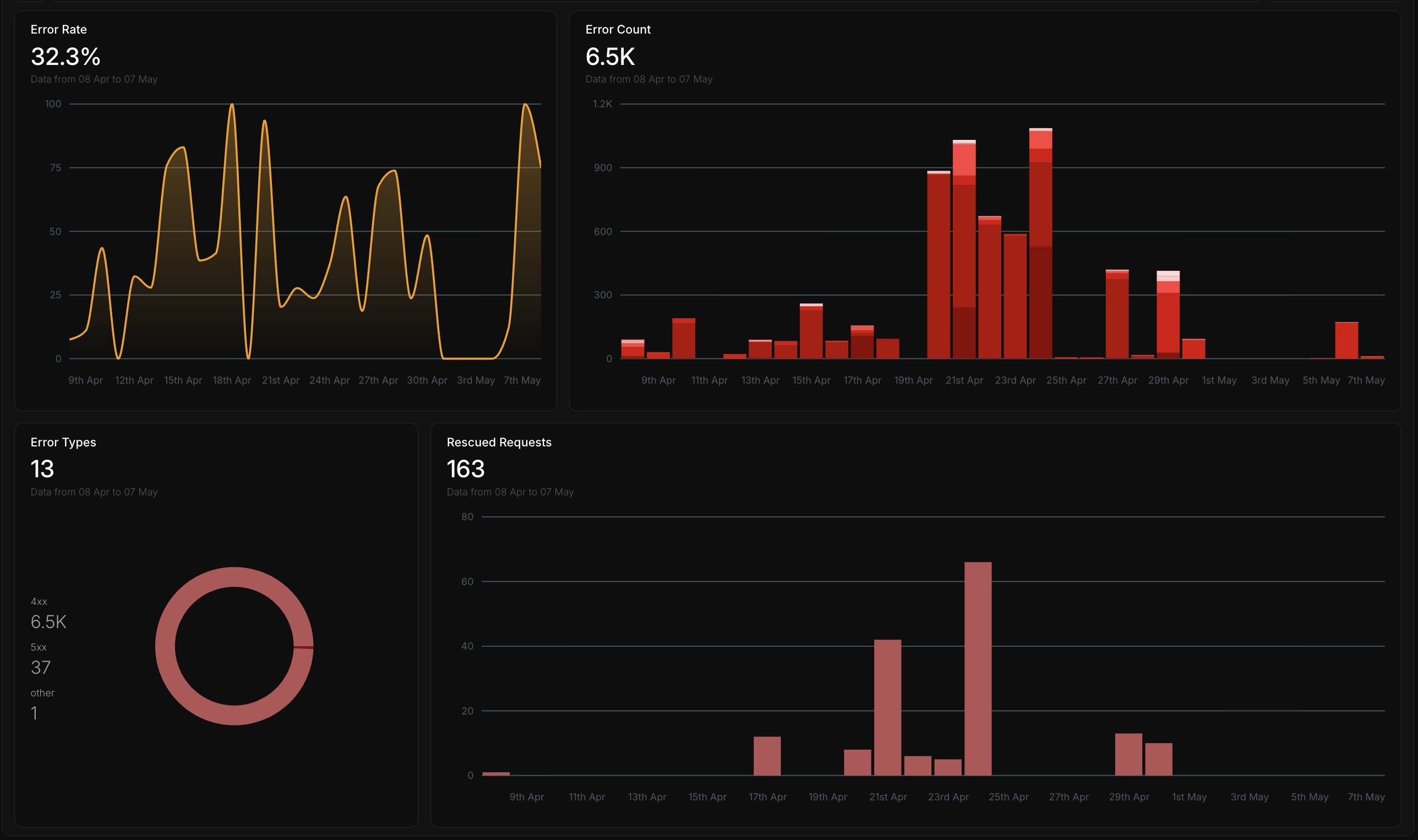The height and width of the screenshot is (840, 1418).
Task: Click the date range text under Error Rate
Action: [x=94, y=79]
